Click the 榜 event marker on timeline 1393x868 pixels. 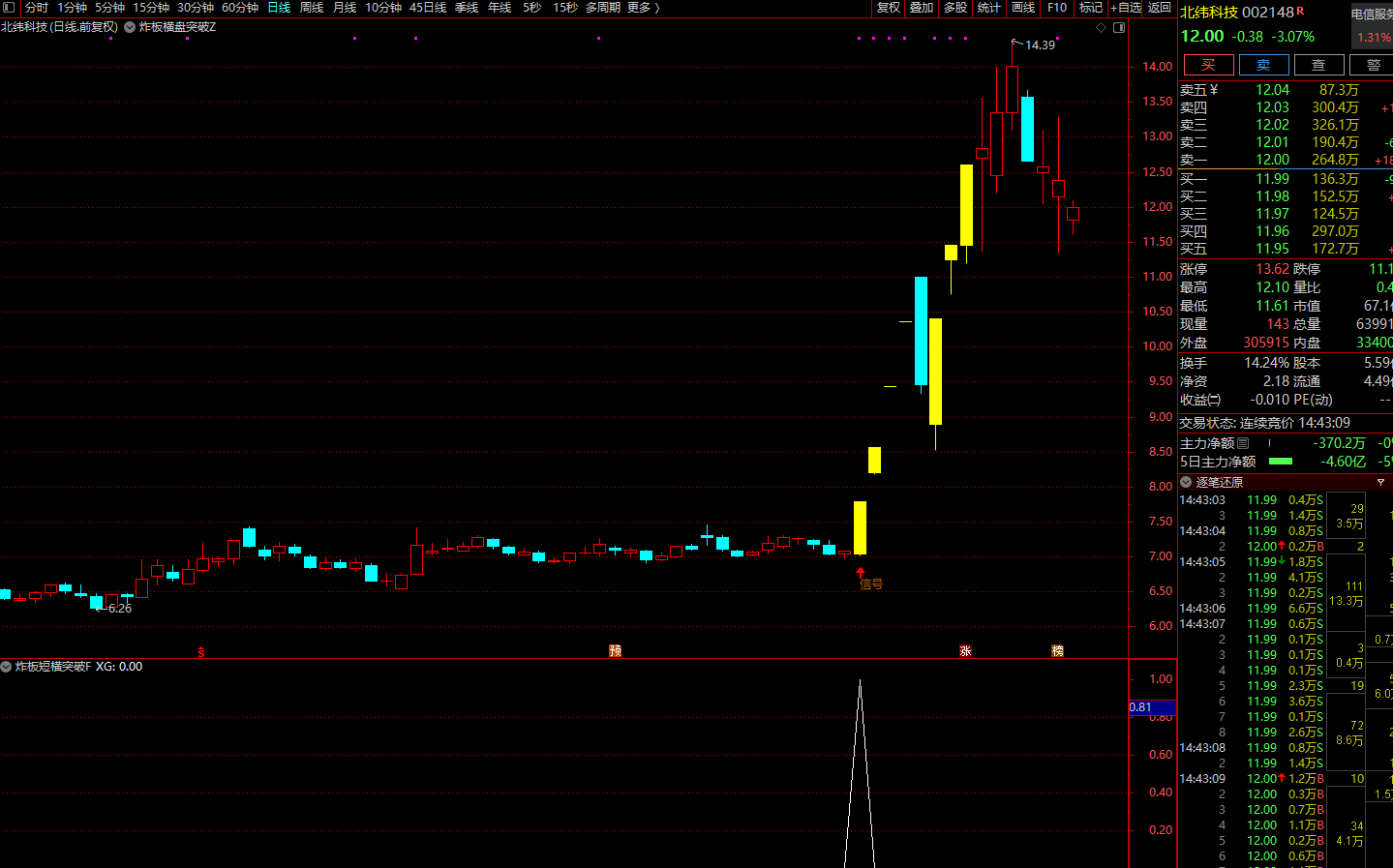pyautogui.click(x=1057, y=651)
